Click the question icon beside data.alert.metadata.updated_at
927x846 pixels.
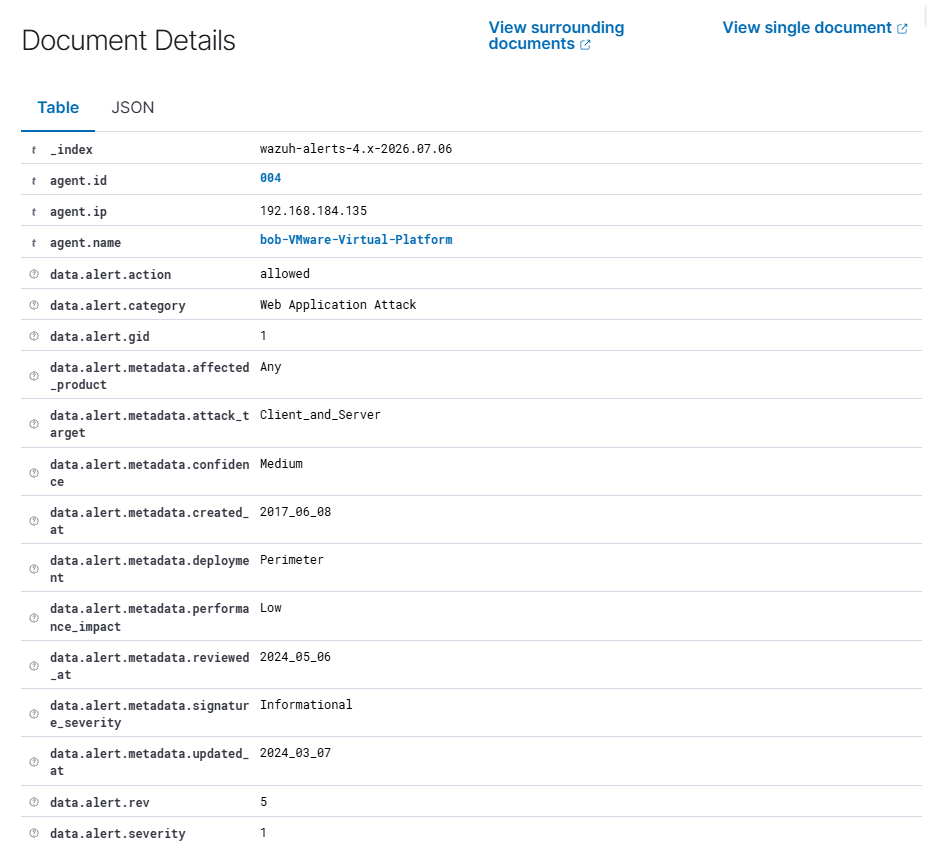(34, 762)
